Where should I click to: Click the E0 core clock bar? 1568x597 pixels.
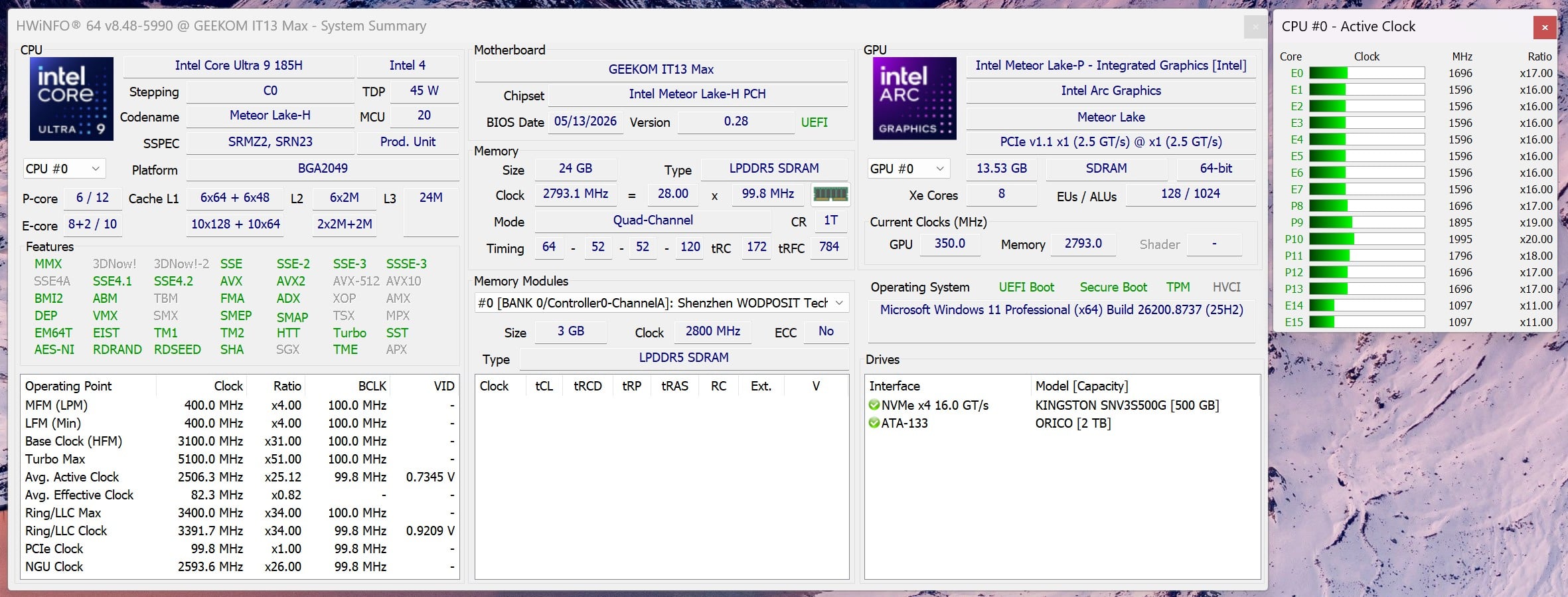coord(1367,73)
